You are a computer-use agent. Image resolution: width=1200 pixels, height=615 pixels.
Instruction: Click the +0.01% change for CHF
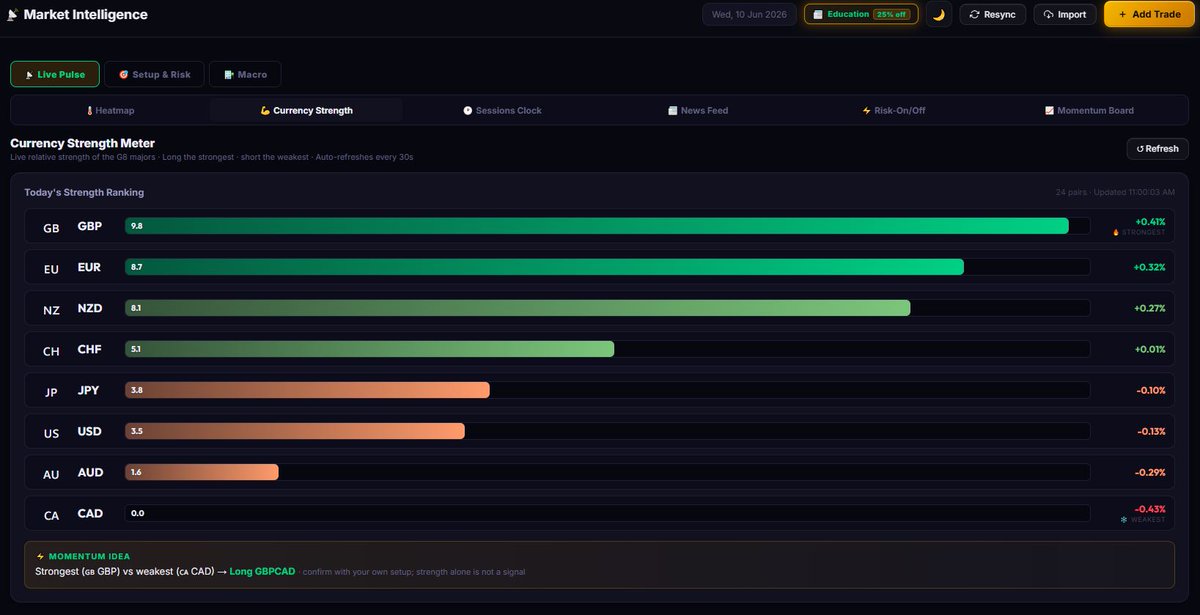coord(1150,349)
